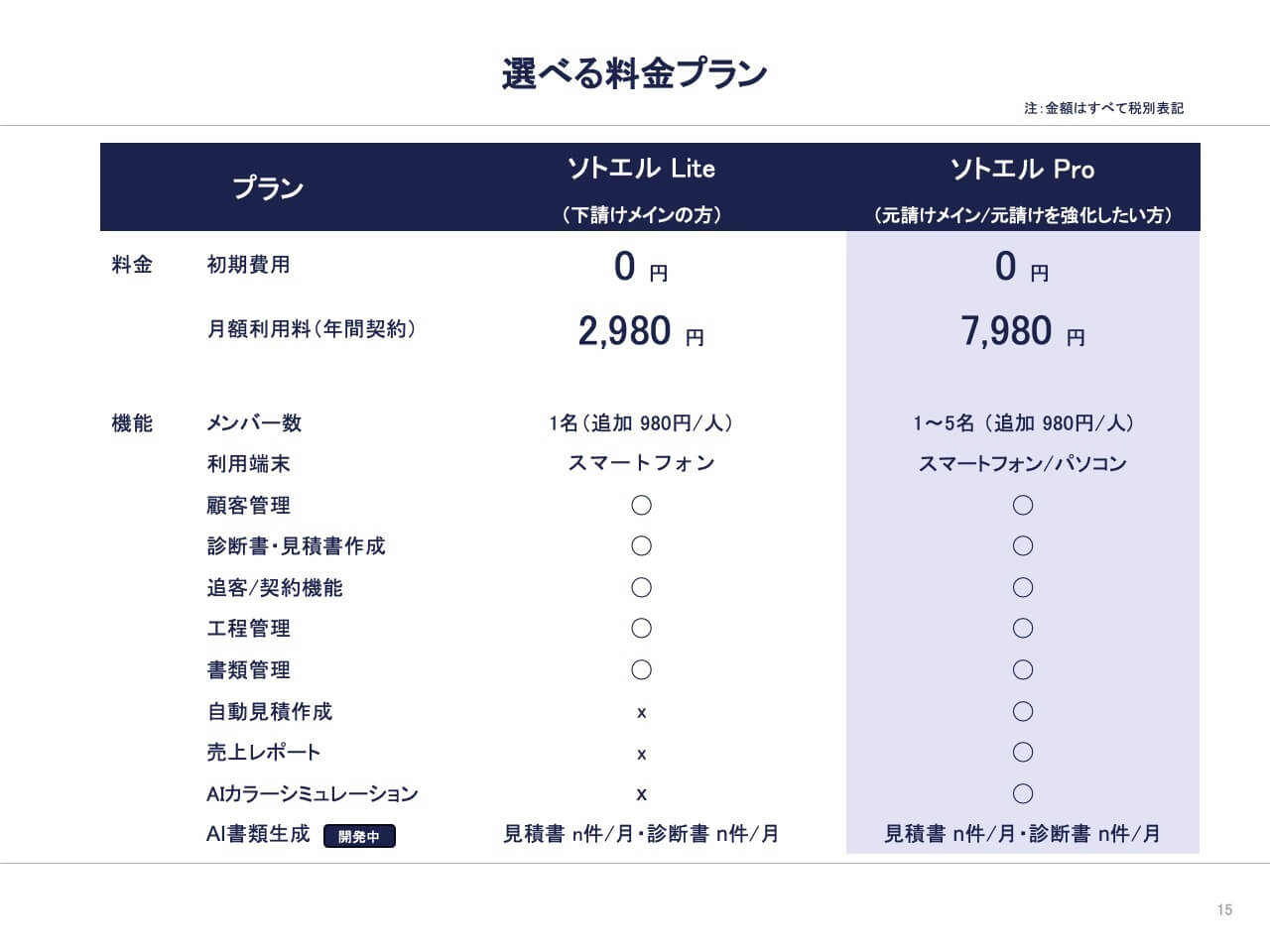Click the AIカラーシミュレーション circle in the Pro column
The image size is (1270, 952).
[x=1022, y=793]
